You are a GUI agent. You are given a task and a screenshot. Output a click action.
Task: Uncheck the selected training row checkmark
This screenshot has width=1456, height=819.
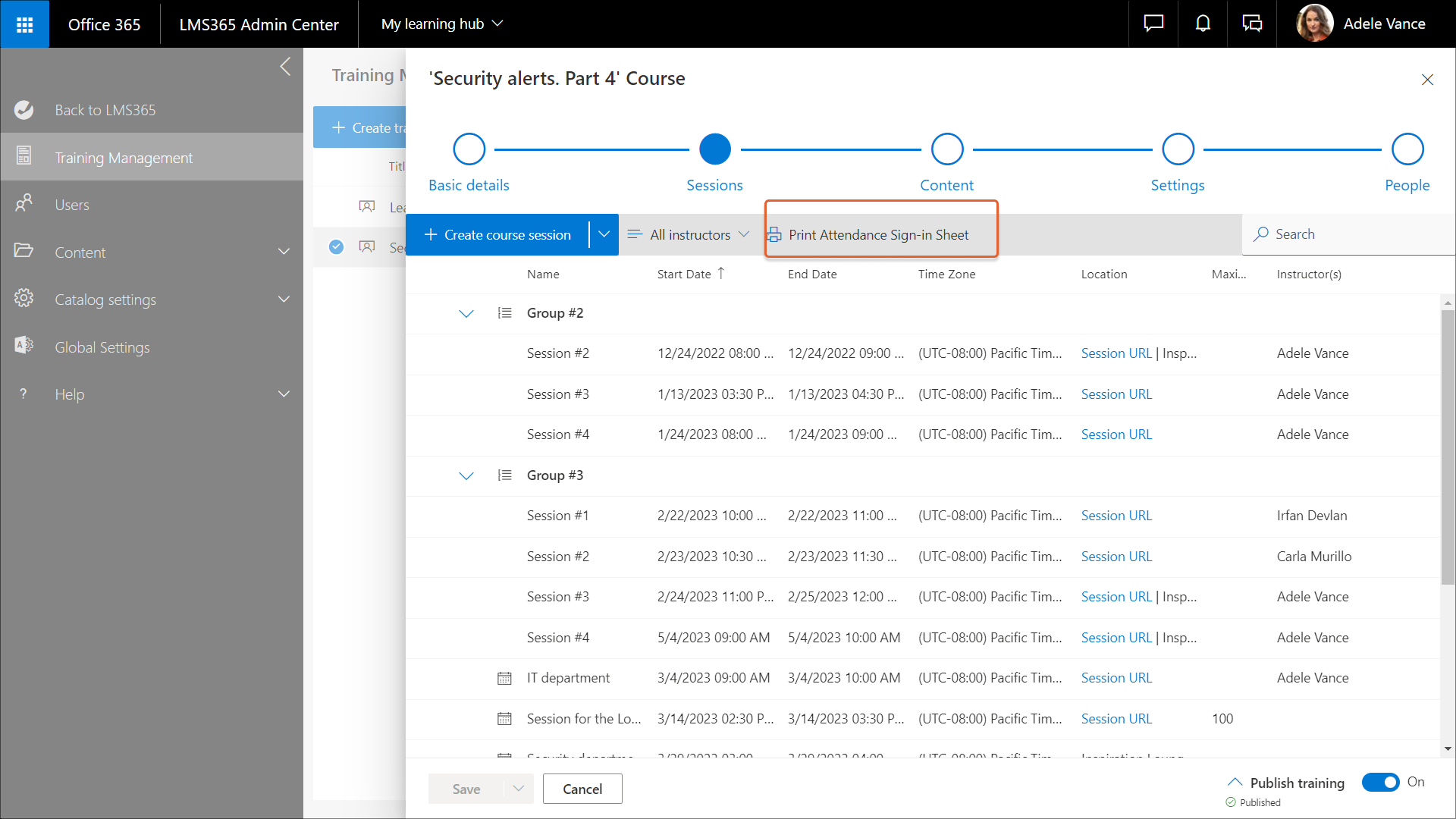point(337,246)
